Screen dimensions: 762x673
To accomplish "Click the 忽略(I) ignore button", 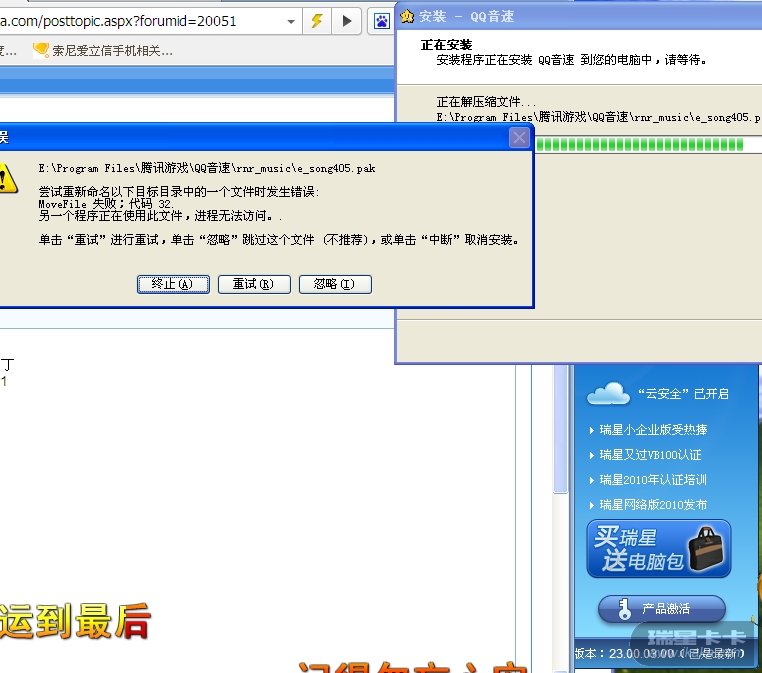I will click(x=335, y=284).
